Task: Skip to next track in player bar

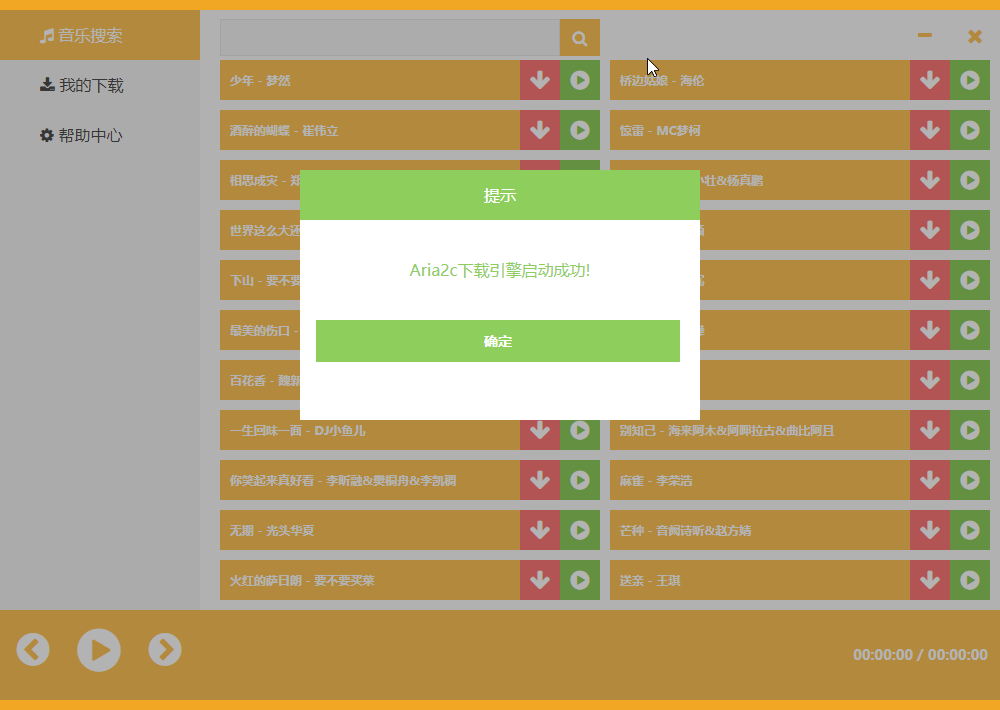Action: pyautogui.click(x=165, y=650)
